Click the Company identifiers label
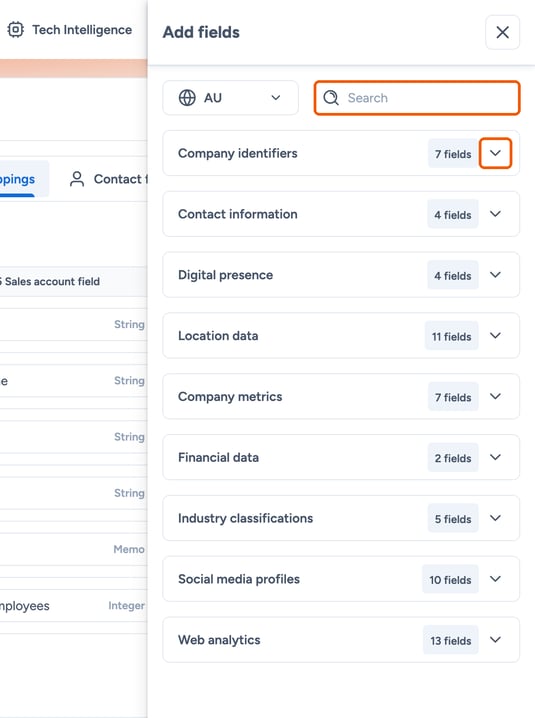Image resolution: width=535 pixels, height=718 pixels. pos(238,153)
